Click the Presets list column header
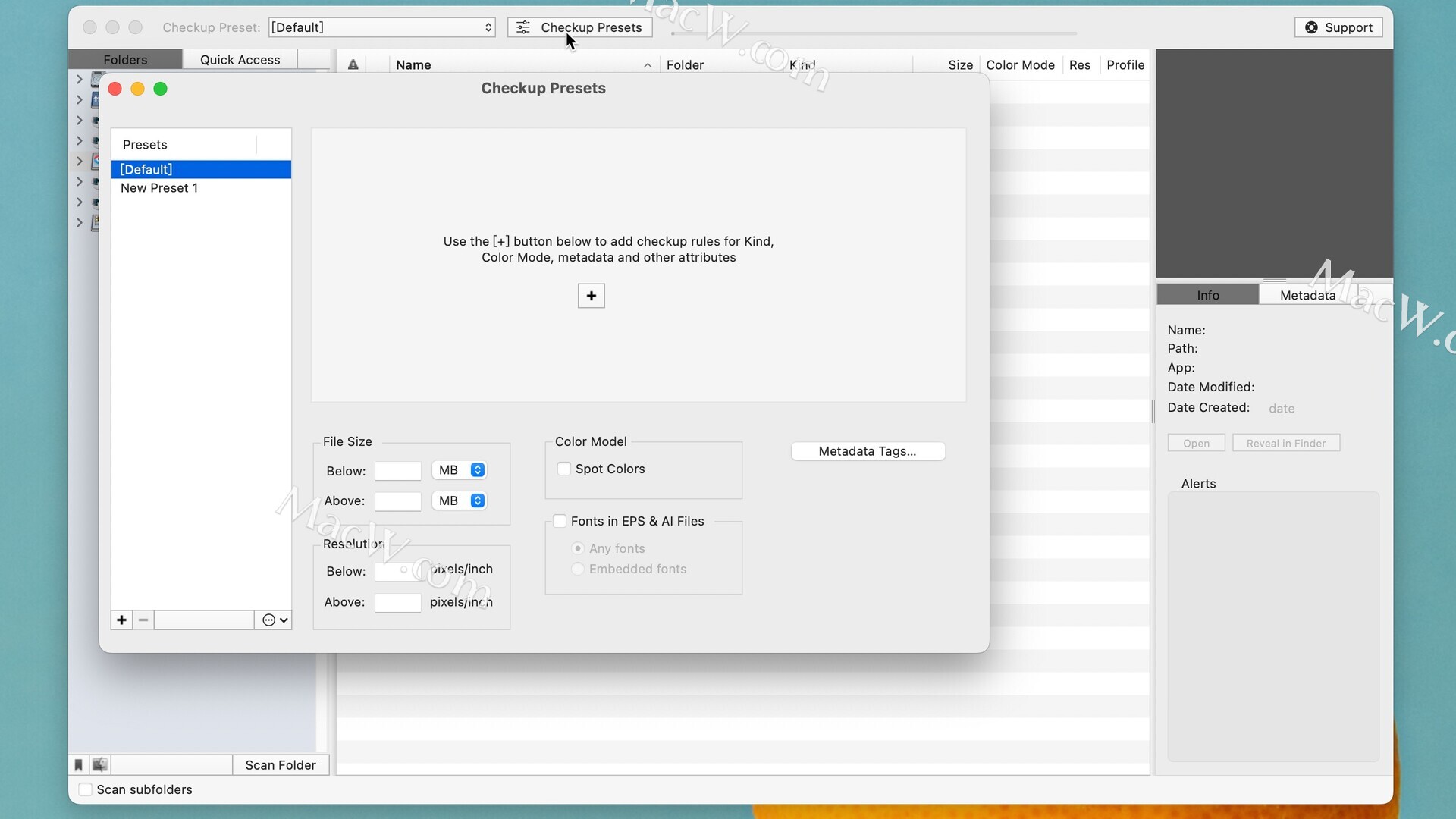 click(184, 144)
